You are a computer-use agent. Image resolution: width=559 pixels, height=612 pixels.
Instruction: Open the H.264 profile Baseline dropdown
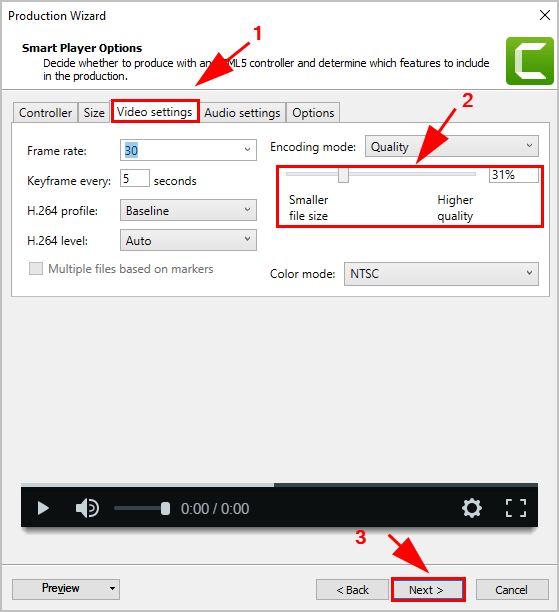click(188, 210)
